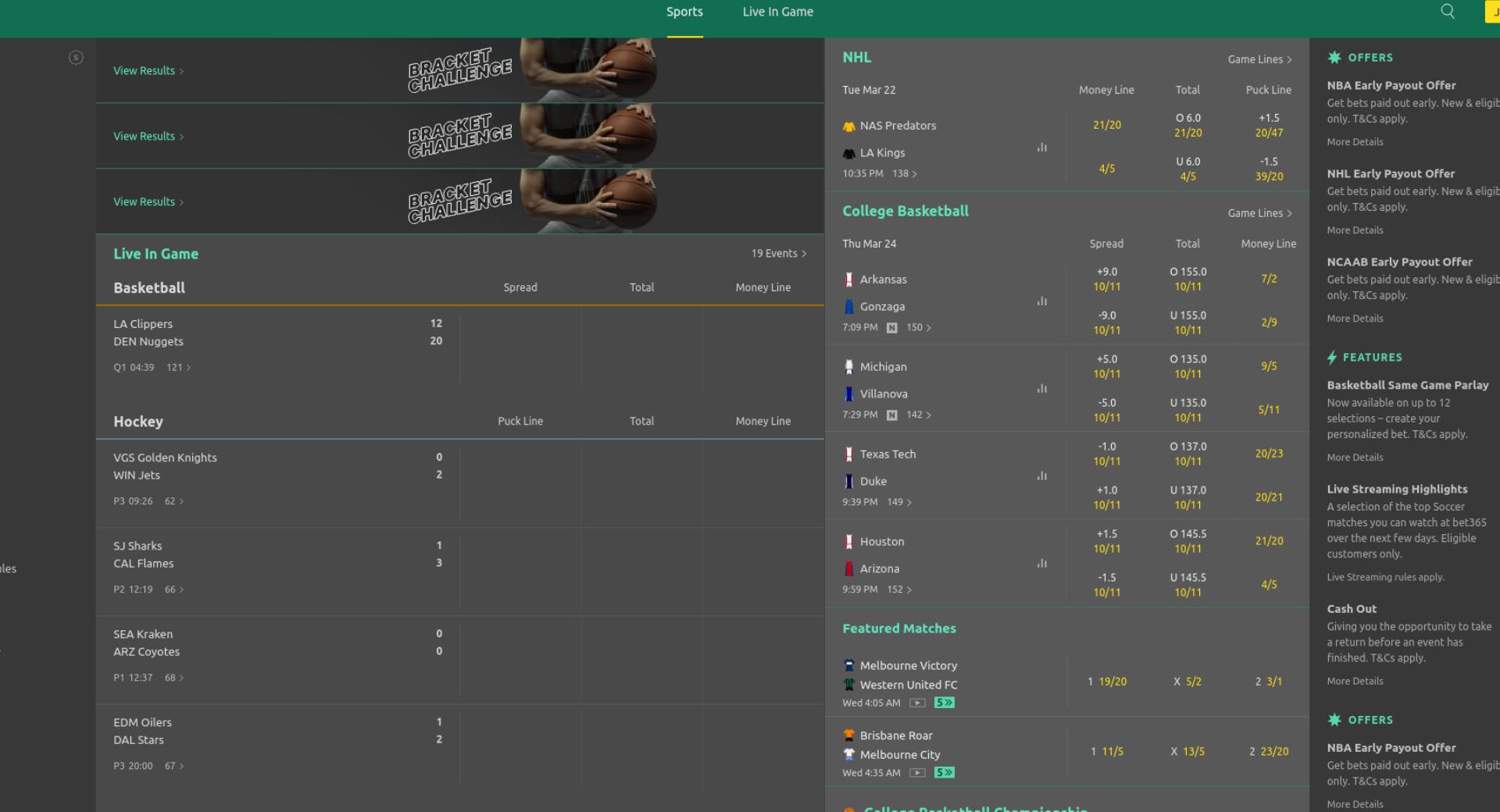Viewport: 1500px width, 812px height.
Task: Click the top Offers star icon
Action: point(1334,57)
